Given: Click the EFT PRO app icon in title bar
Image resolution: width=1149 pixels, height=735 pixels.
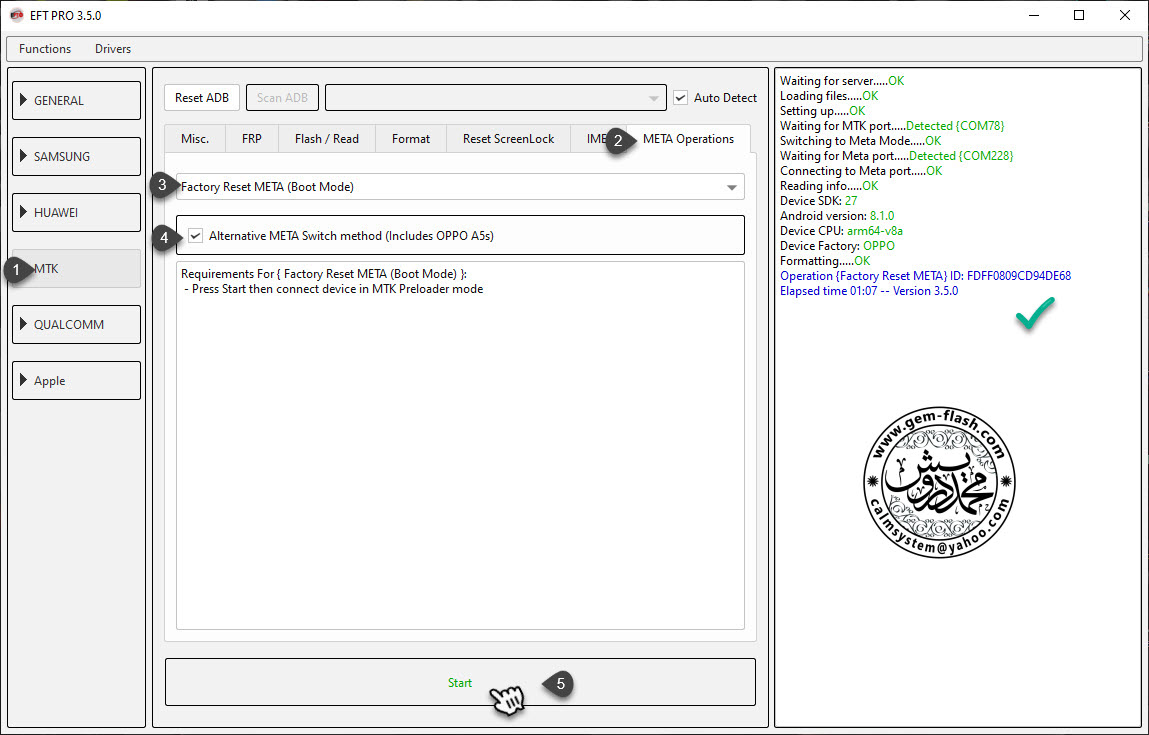Looking at the screenshot, I should [16, 15].
